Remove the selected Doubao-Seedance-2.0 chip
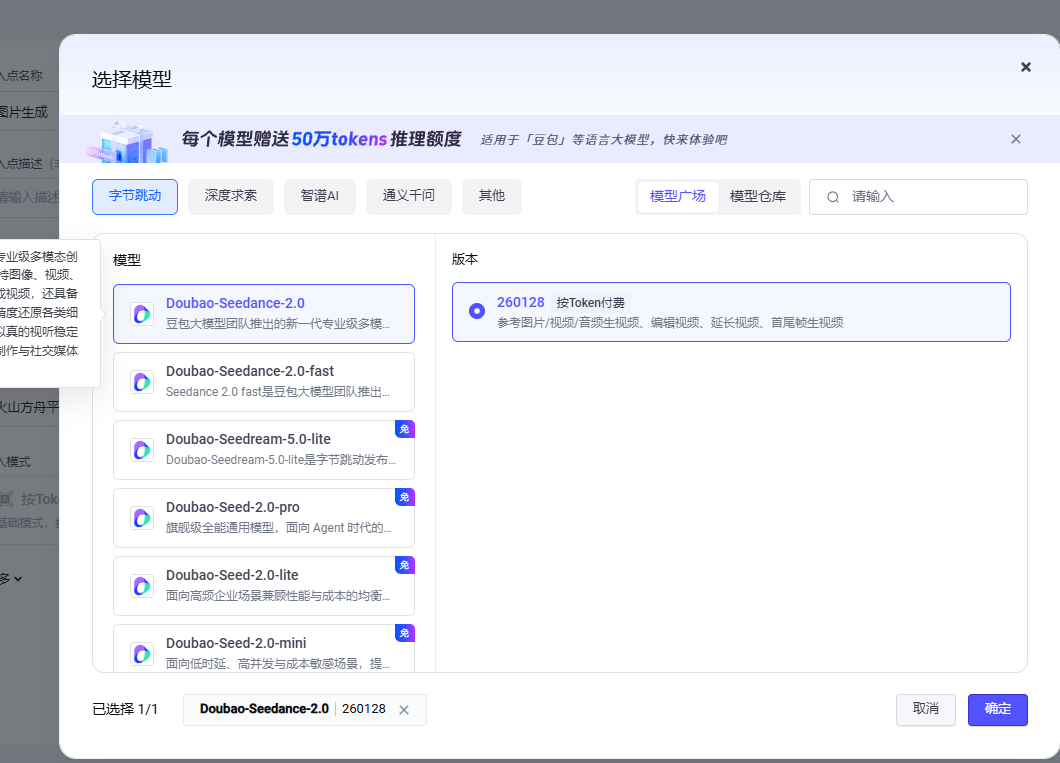Viewport: 1060px width, 763px height. click(404, 710)
